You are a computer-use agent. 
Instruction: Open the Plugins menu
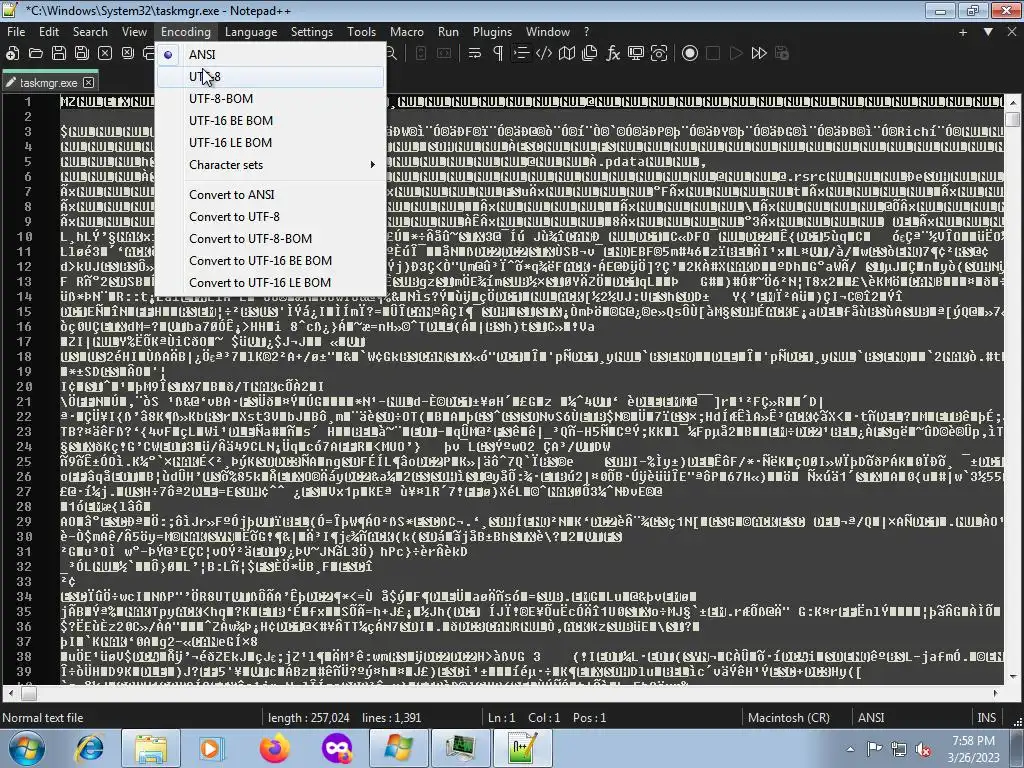coord(492,32)
